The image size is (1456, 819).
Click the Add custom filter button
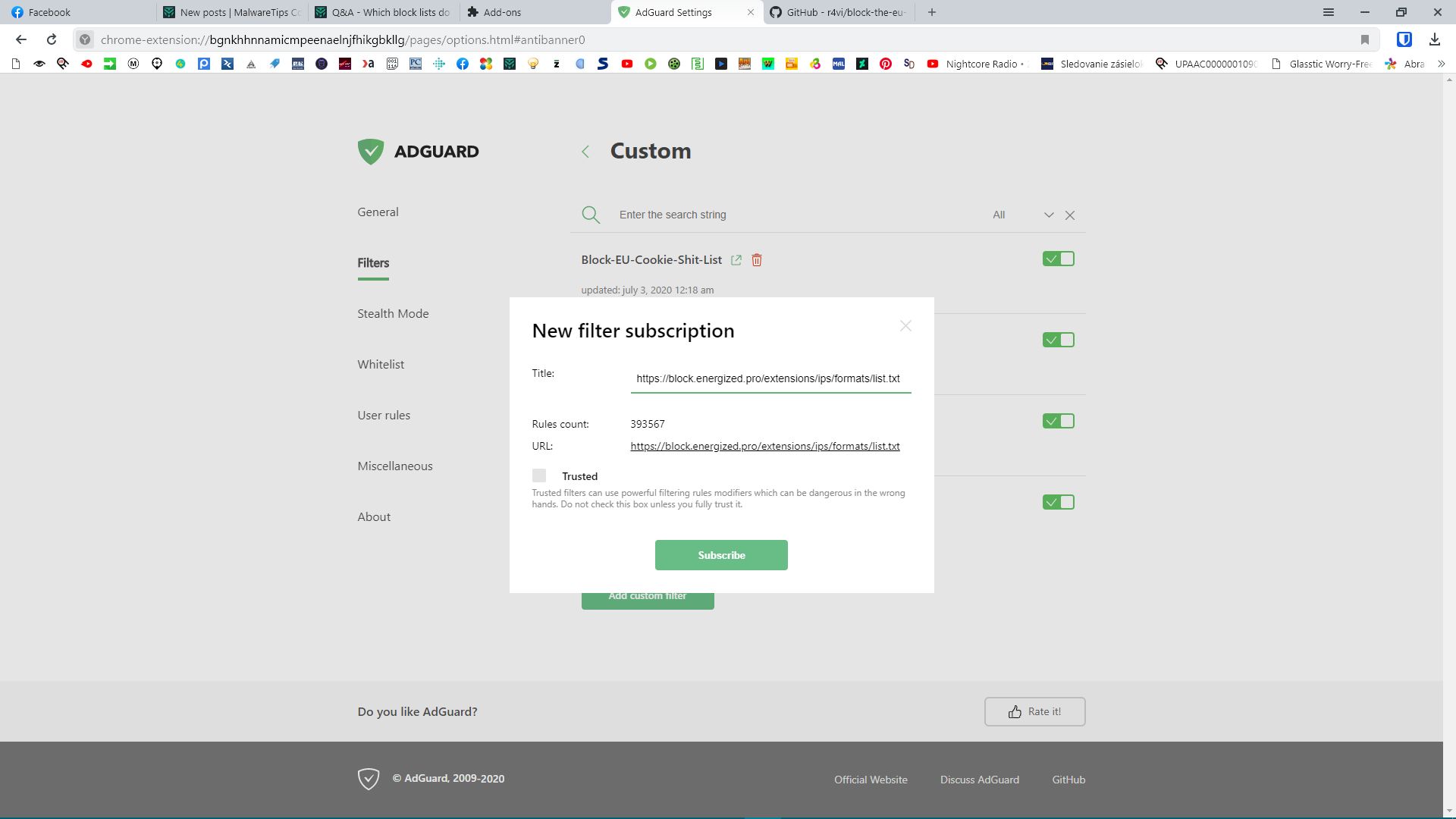click(x=648, y=599)
